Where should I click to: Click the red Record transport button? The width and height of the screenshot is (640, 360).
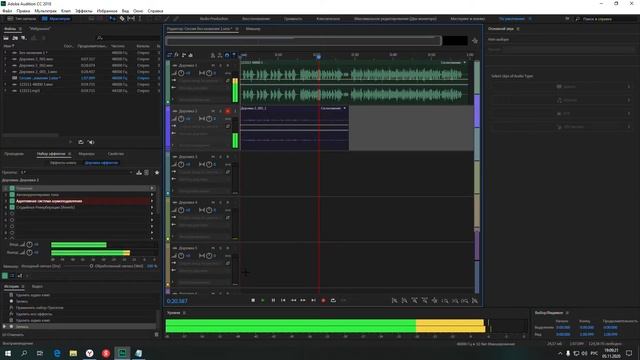tap(323, 300)
